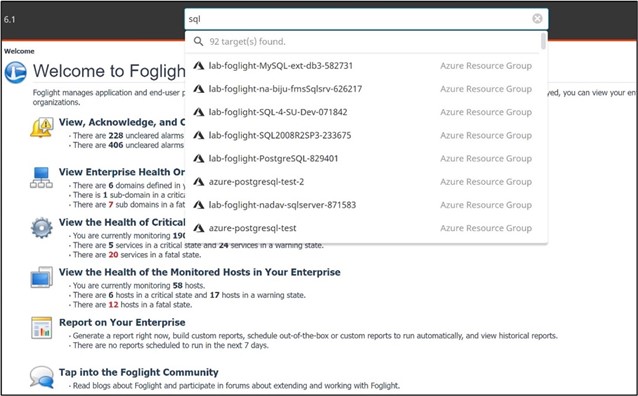Screen dimensions: 638x396
Task: Open View, Acknowledge alarms heading link
Action: click(122, 122)
